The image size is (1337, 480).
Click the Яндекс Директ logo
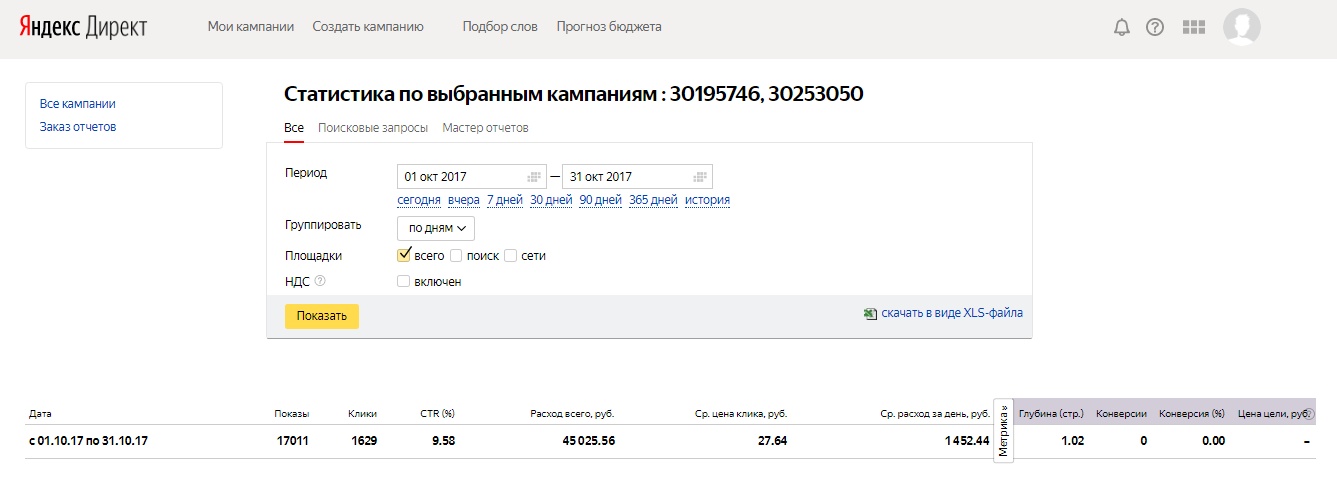83,27
